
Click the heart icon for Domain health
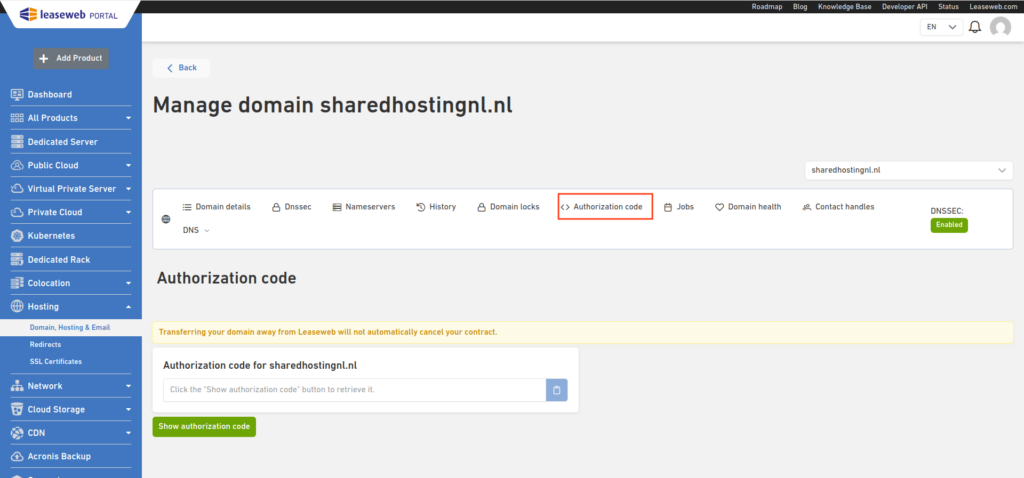(x=720, y=207)
